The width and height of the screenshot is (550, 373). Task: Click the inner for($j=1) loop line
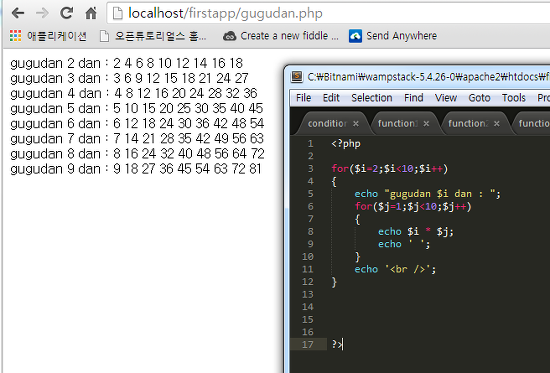(x=413, y=206)
